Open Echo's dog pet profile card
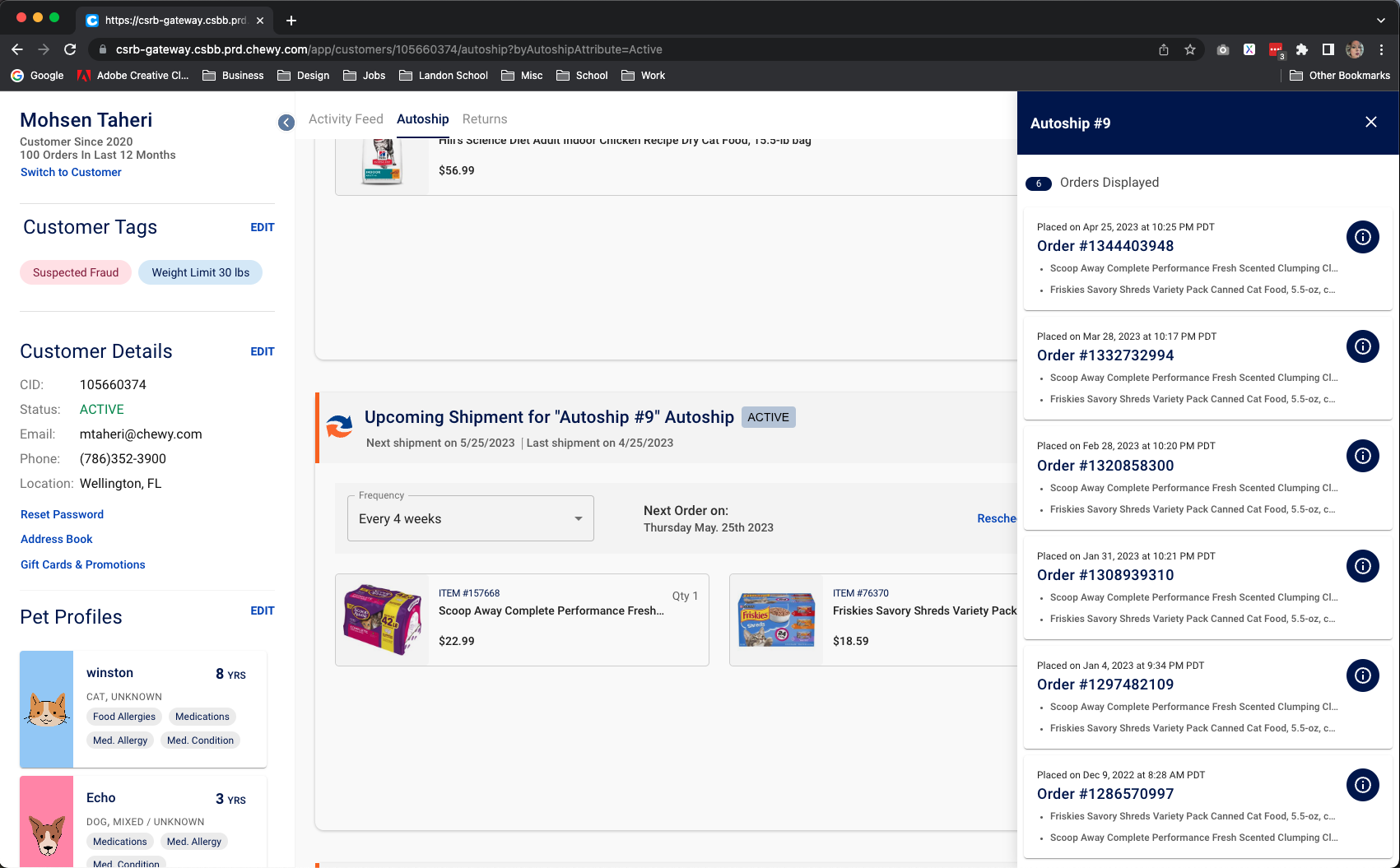 tap(143, 821)
